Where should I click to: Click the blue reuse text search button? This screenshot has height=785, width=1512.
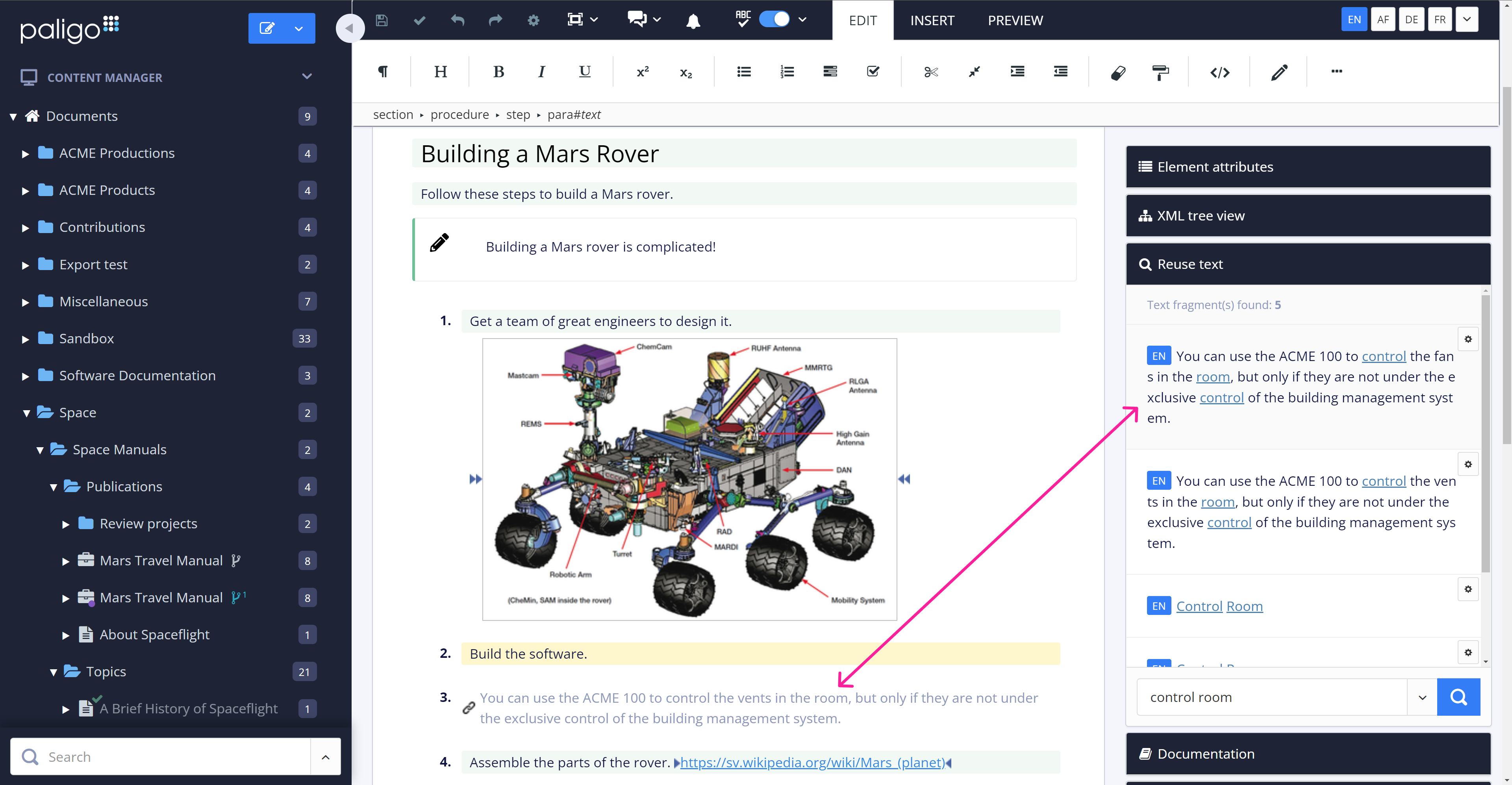[1458, 697]
